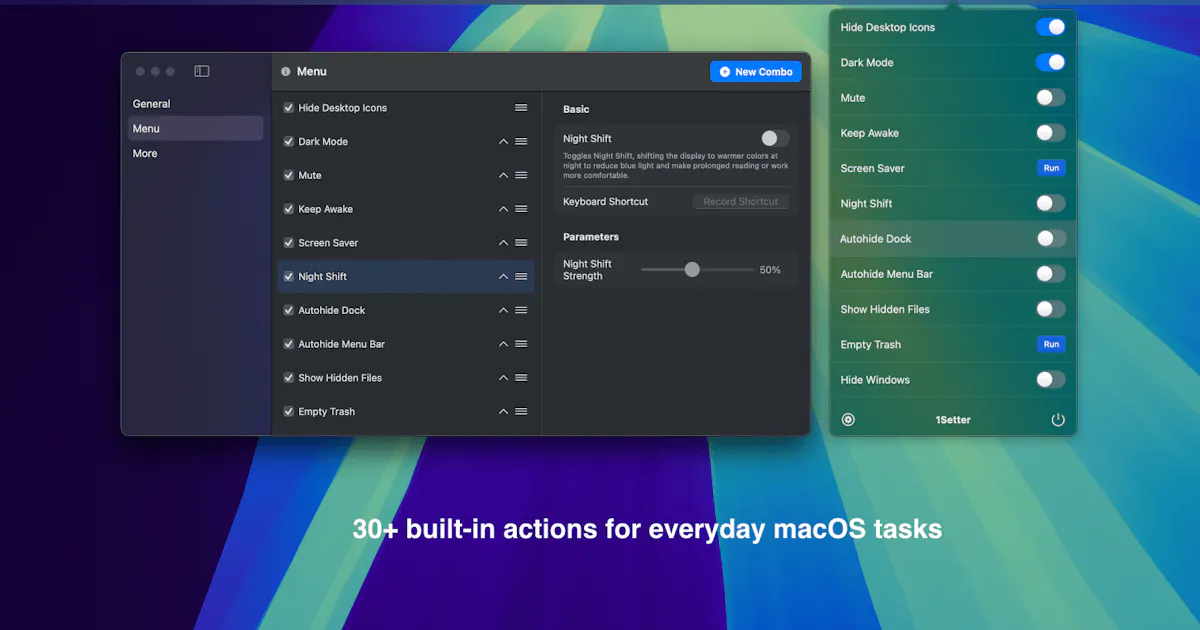Screen dimensions: 1200x630
Task: Click the reorder handle for Autohide Menu Bar
Action: pos(521,344)
